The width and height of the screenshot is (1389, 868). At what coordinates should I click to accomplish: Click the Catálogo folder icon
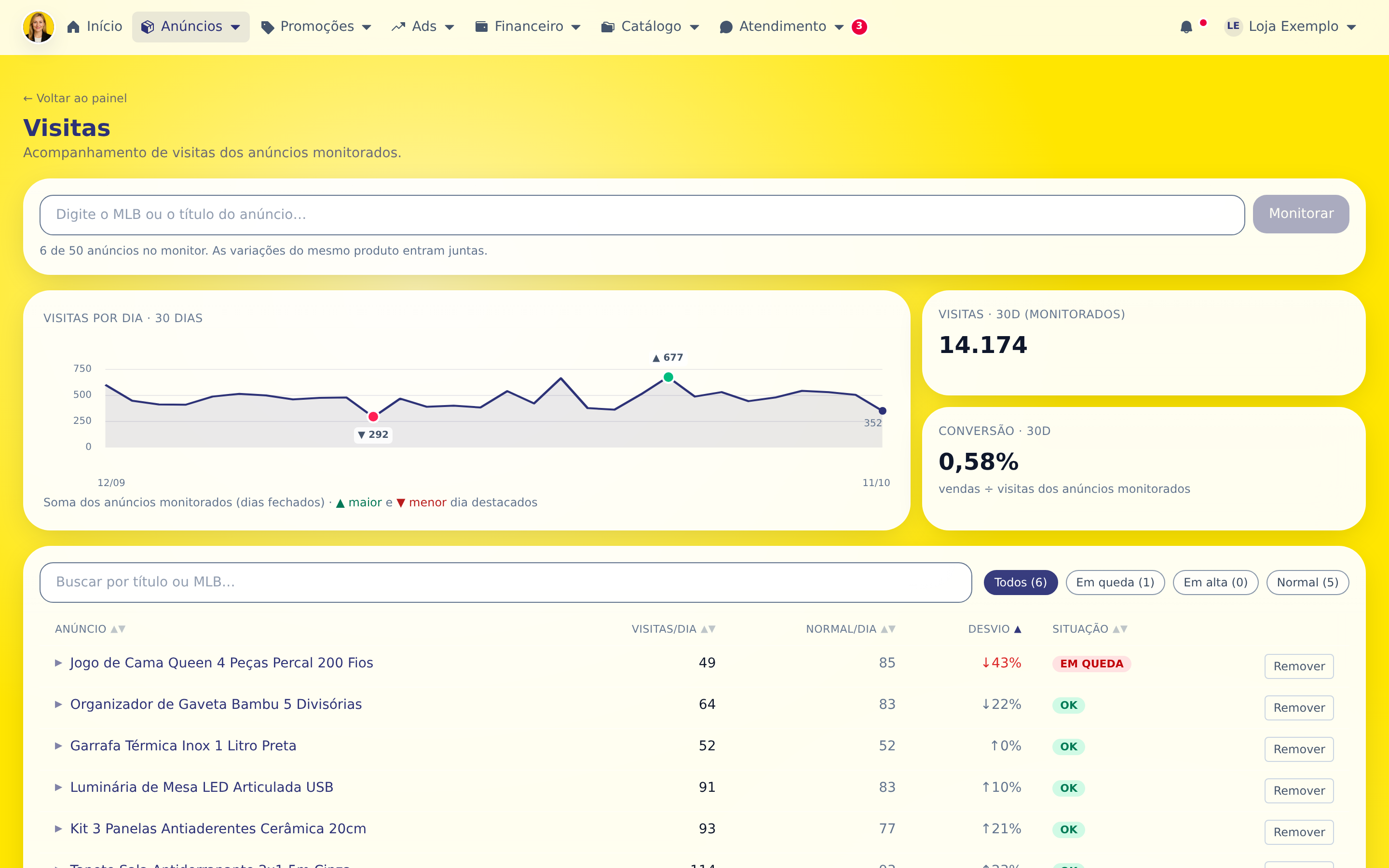coord(608,27)
